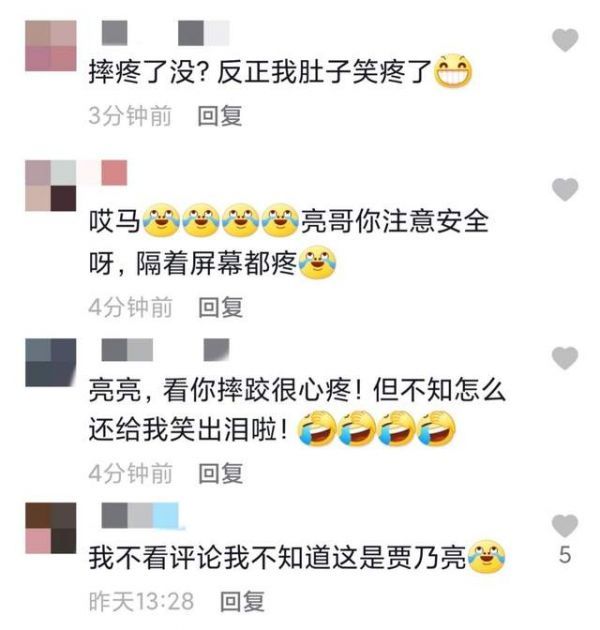Open the brown avatar of the last commenter
600x630 pixels.
[51, 528]
